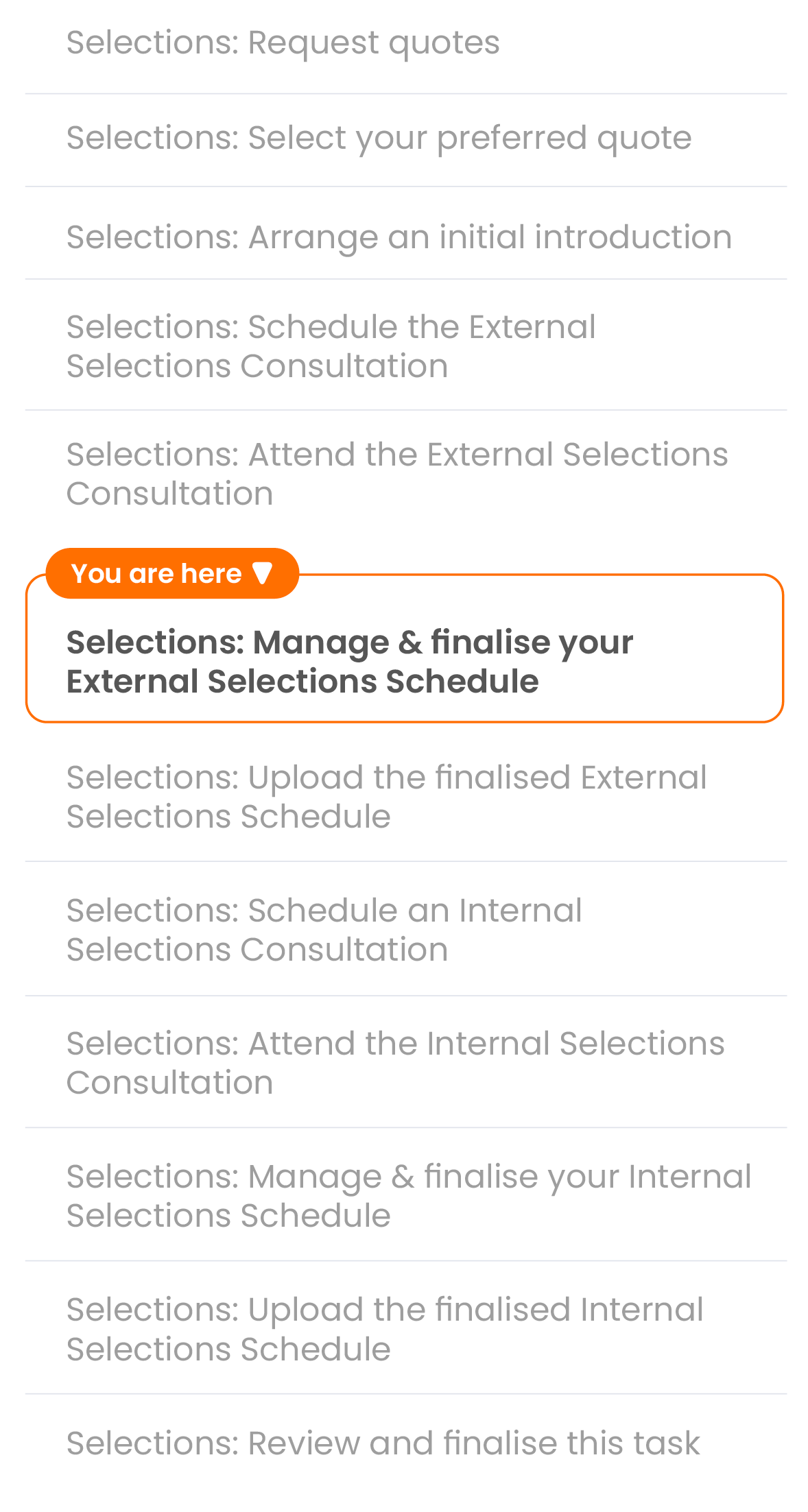Screen dimensions: 808x1512
Task: Select 'Selections: Select your preferred quote'
Action: click(x=379, y=138)
